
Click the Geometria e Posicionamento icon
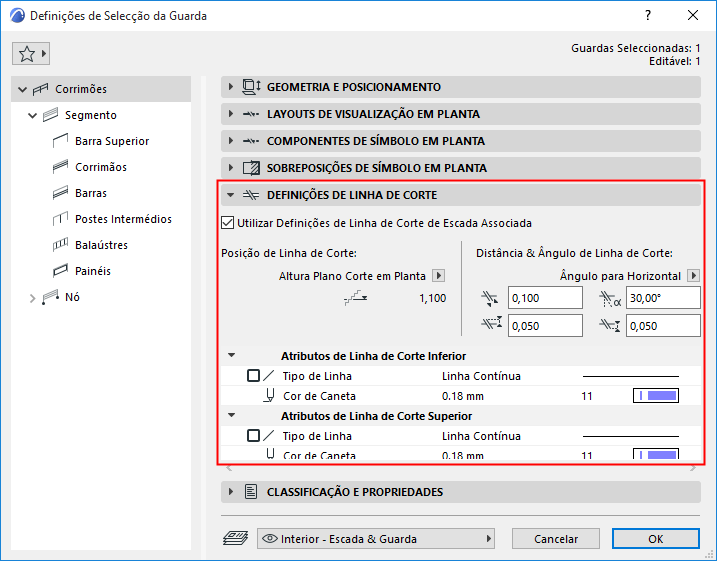point(251,87)
